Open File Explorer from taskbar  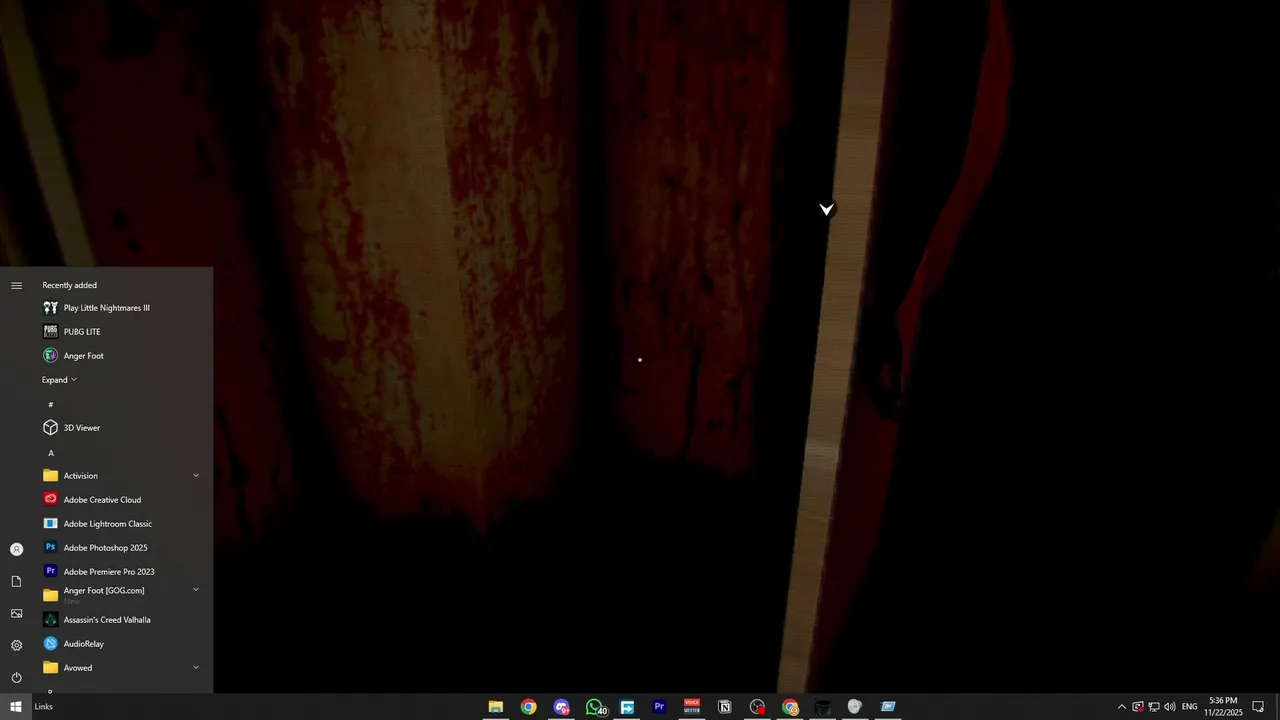(495, 707)
